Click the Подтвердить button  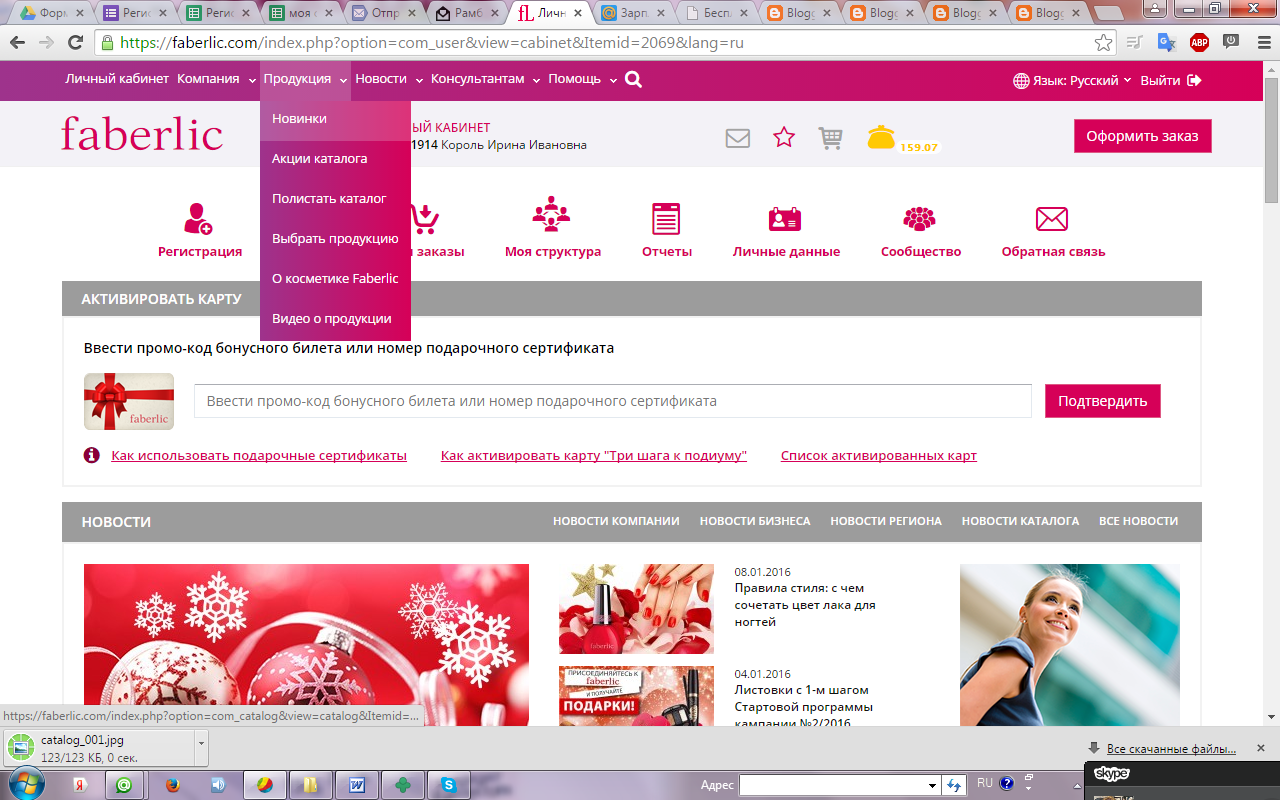[x=1102, y=401]
